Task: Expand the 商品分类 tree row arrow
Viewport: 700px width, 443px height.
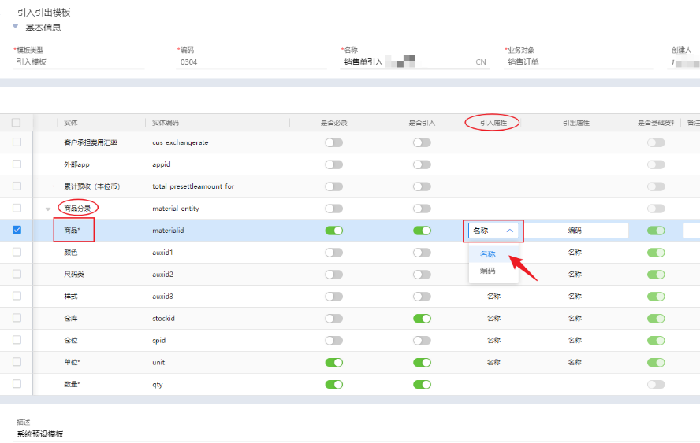Action: pos(47,208)
